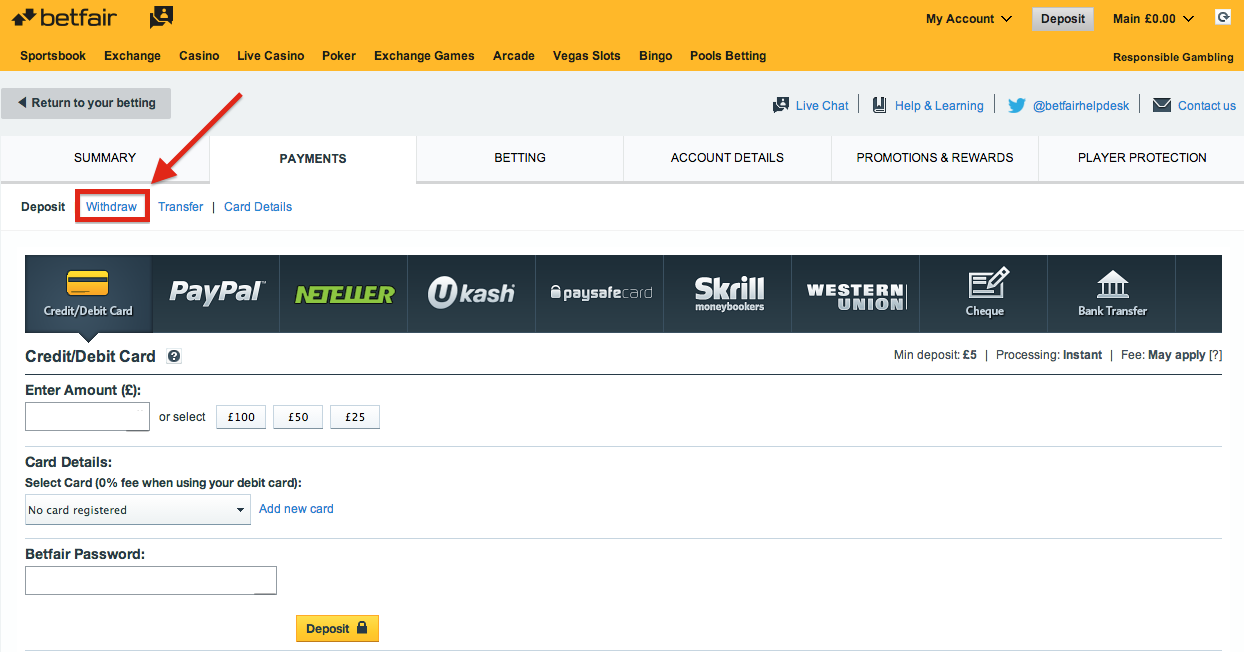Click the Deposit button in the top header
Viewport: 1244px width, 652px height.
tap(1063, 19)
